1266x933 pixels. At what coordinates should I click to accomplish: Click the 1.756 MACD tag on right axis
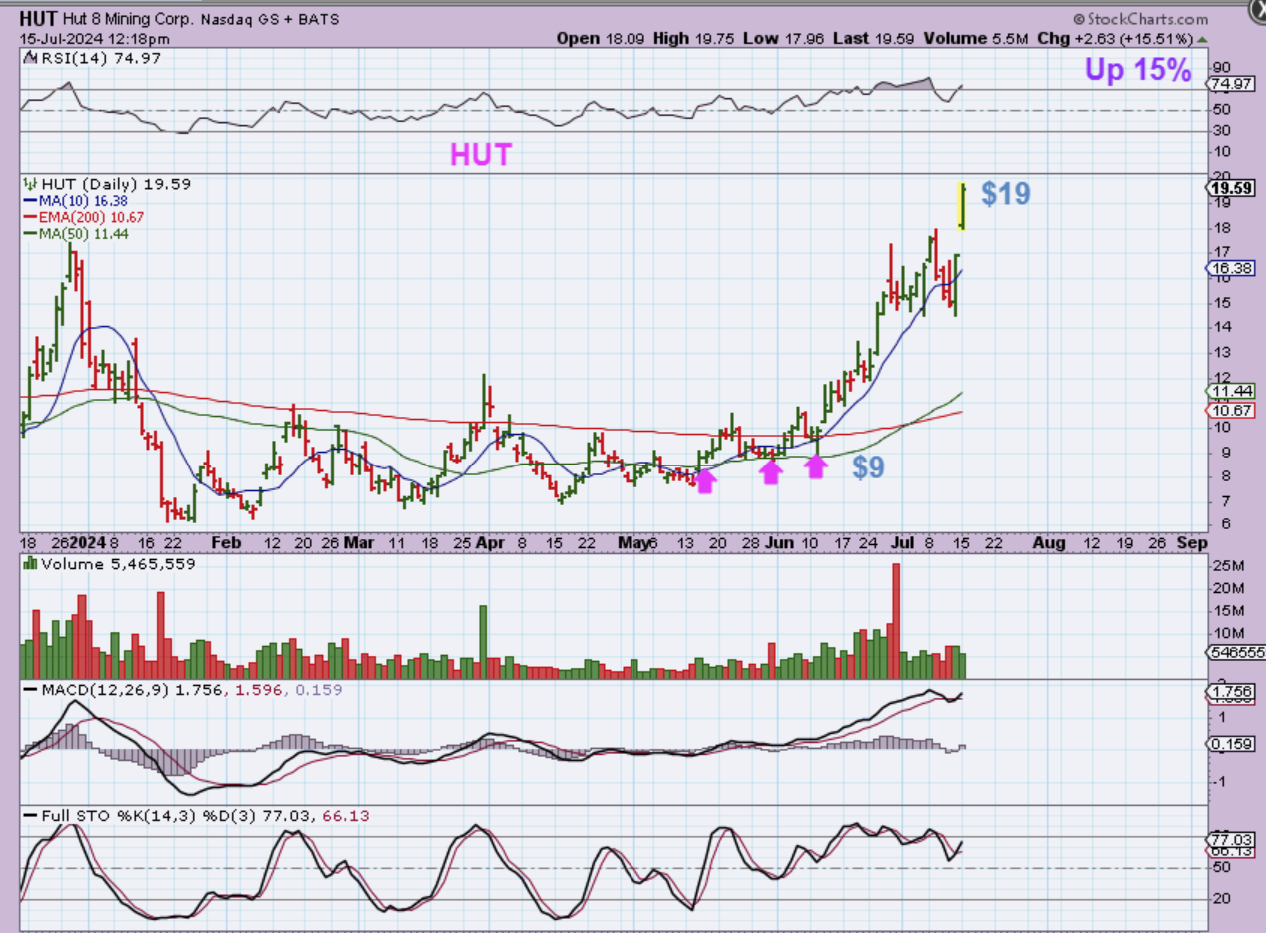[1231, 690]
